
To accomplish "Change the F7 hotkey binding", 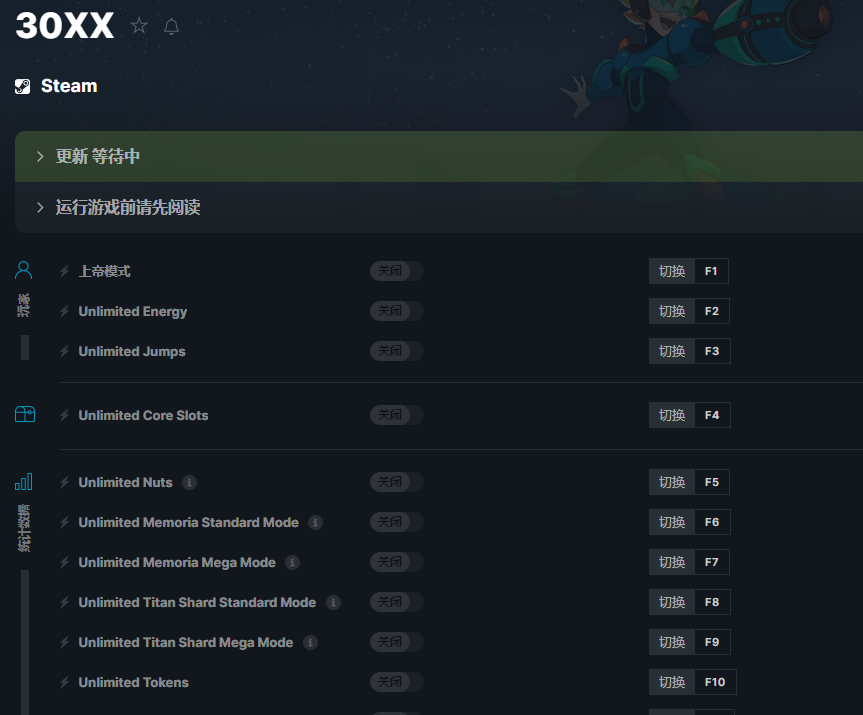I will (712, 562).
